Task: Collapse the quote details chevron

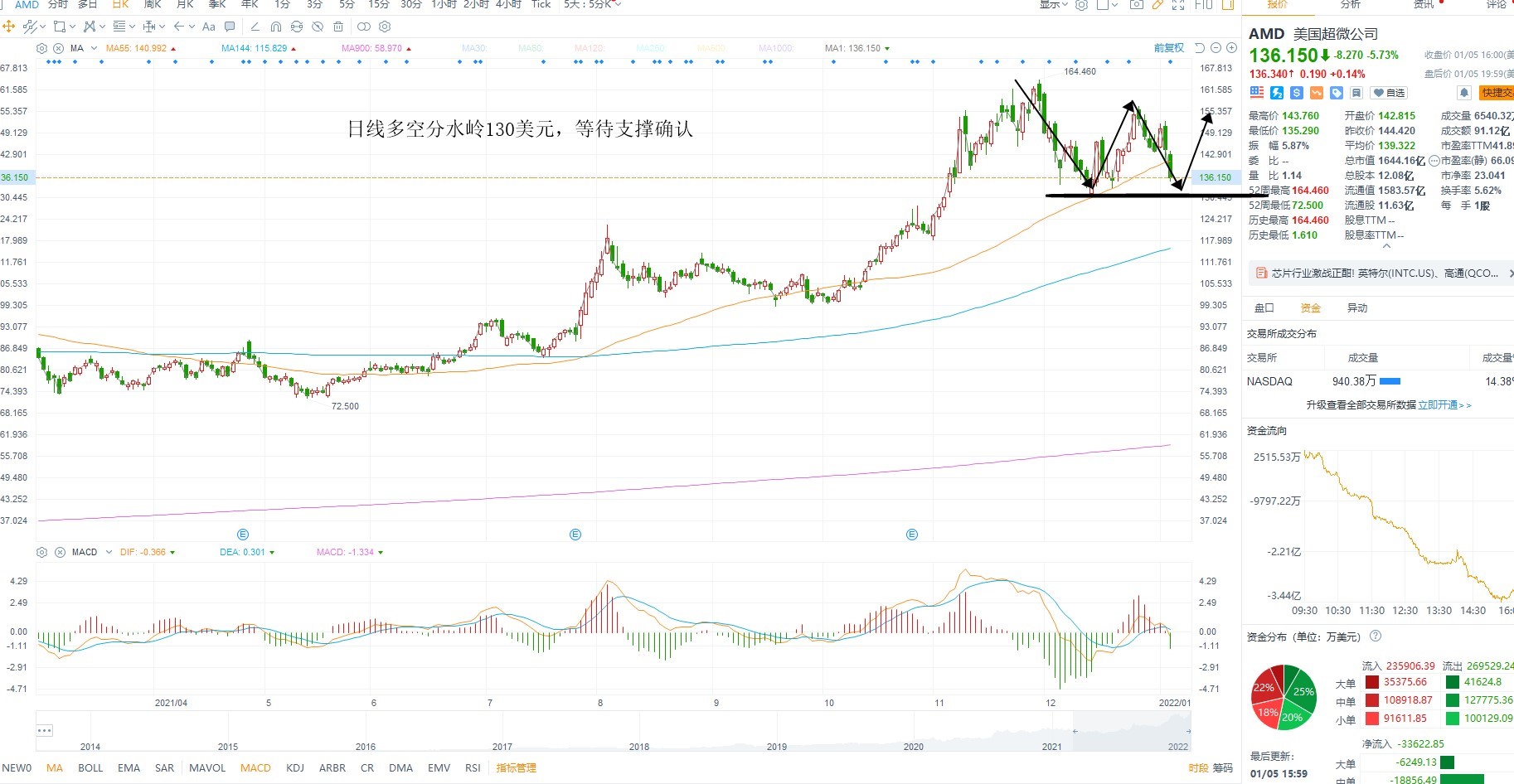Action: tap(1386, 246)
